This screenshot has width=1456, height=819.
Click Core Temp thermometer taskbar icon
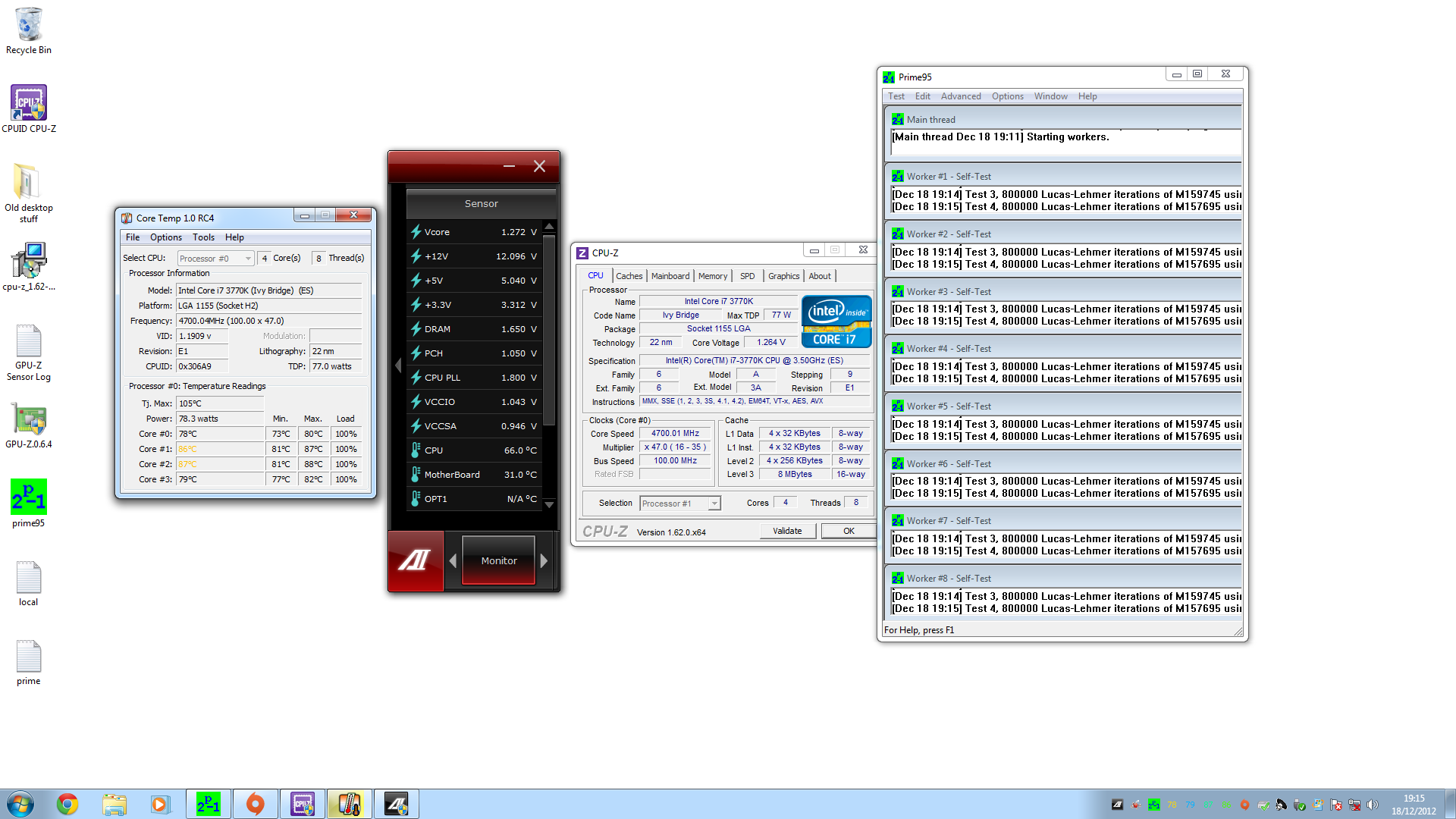tap(349, 804)
